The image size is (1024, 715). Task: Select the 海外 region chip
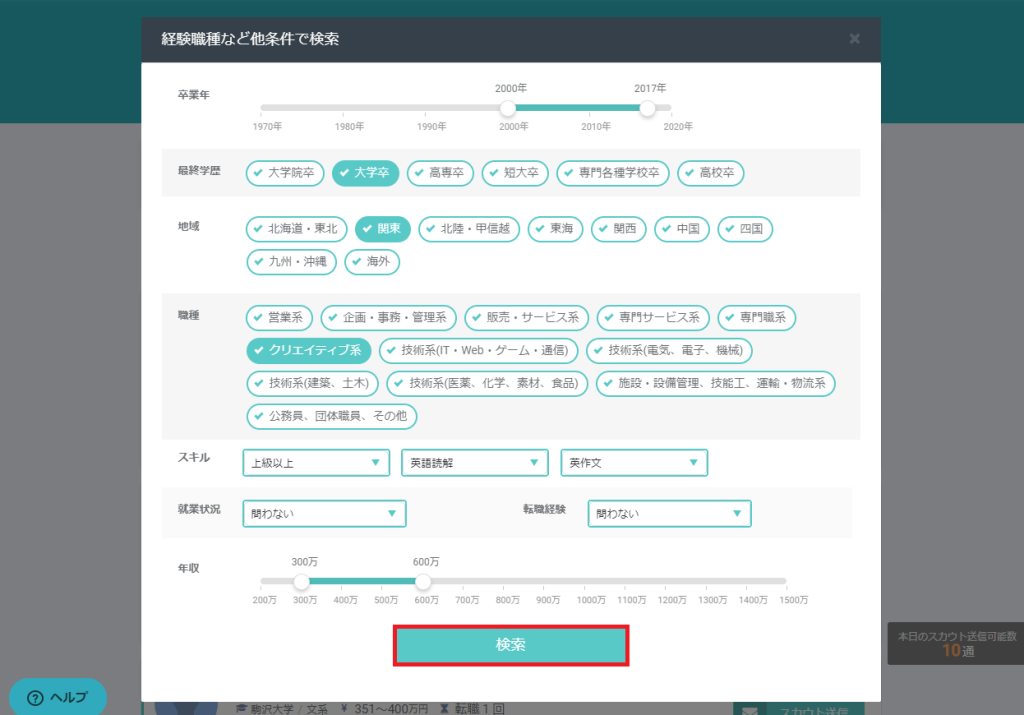(x=373, y=262)
